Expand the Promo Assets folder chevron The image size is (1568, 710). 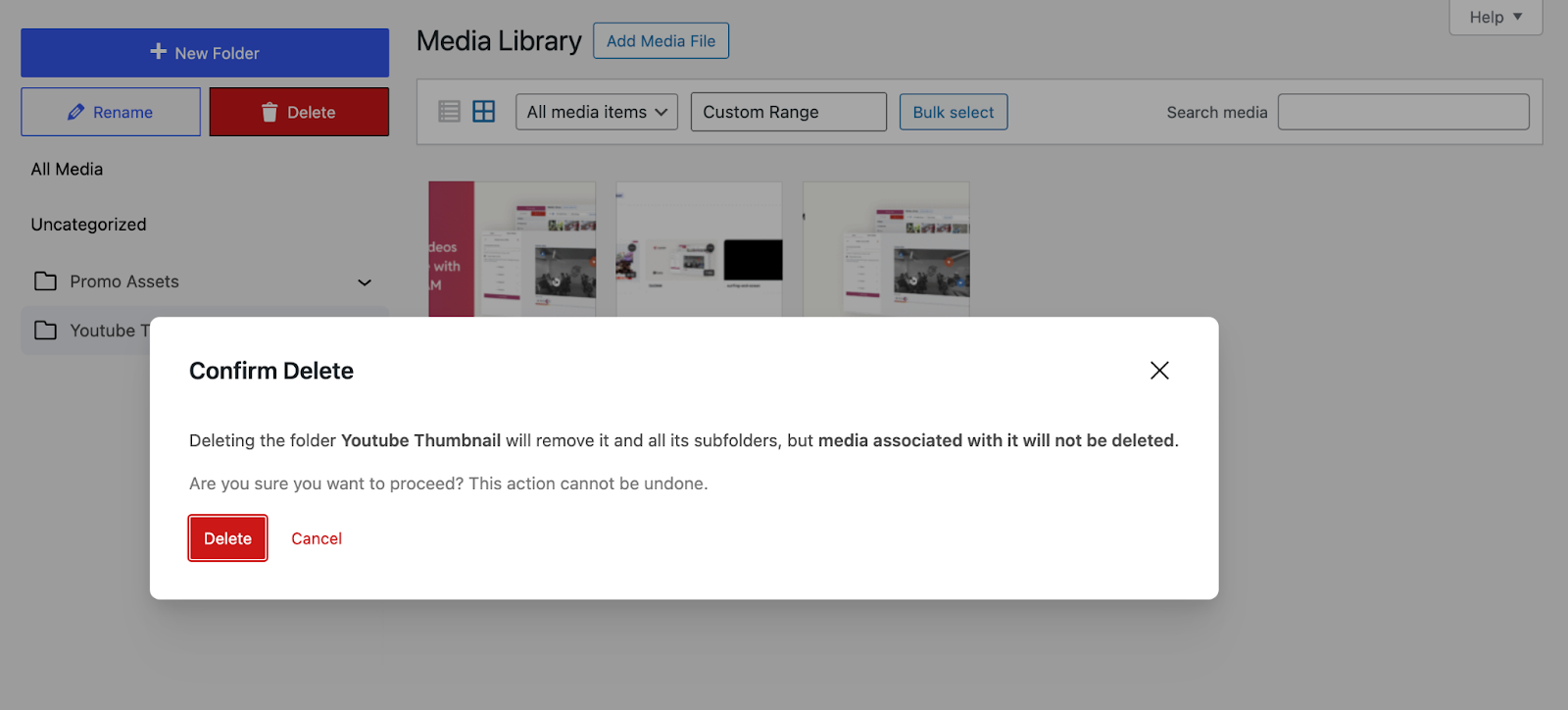(x=365, y=282)
